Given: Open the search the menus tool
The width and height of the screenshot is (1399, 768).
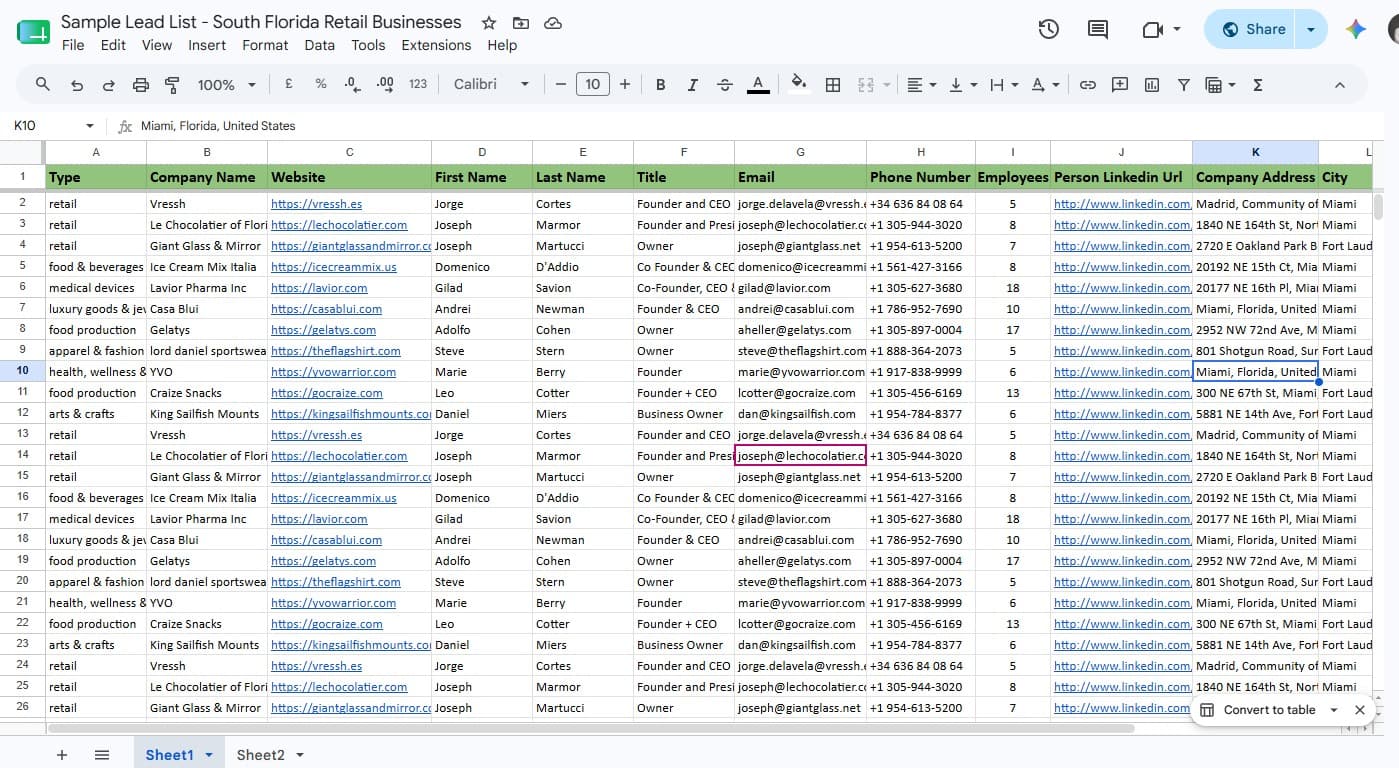Looking at the screenshot, I should pos(43,85).
